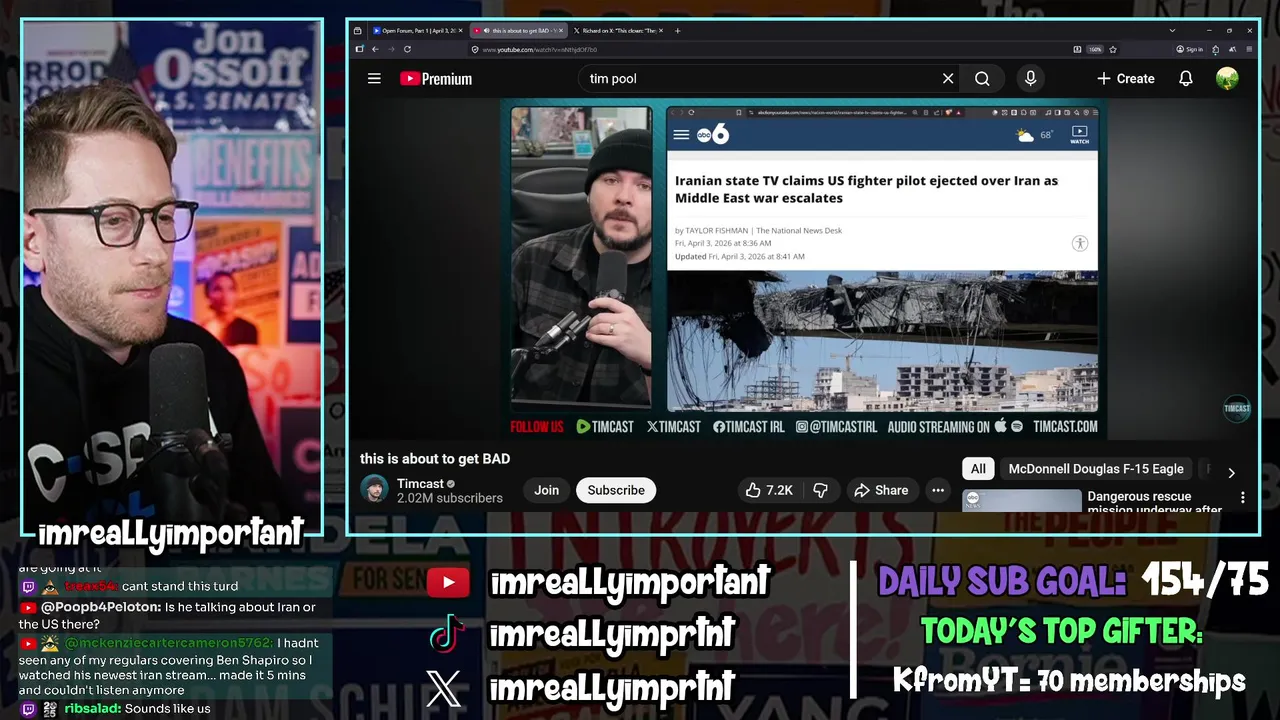Toggle the browser sidebar icon
Screen dimensions: 1280x720
pyautogui.click(x=359, y=49)
